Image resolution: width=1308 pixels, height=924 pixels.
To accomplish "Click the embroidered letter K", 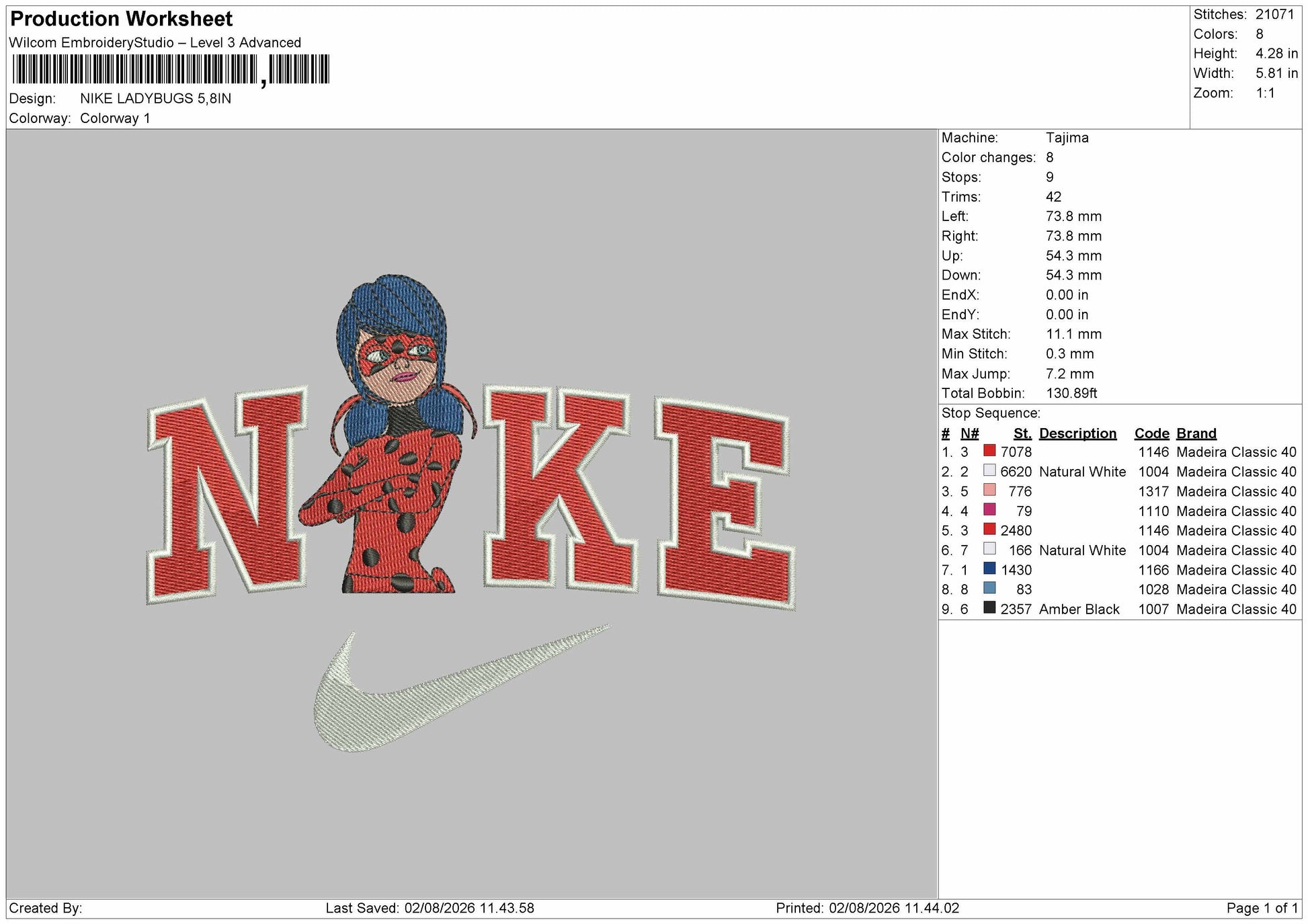I will (561, 489).
